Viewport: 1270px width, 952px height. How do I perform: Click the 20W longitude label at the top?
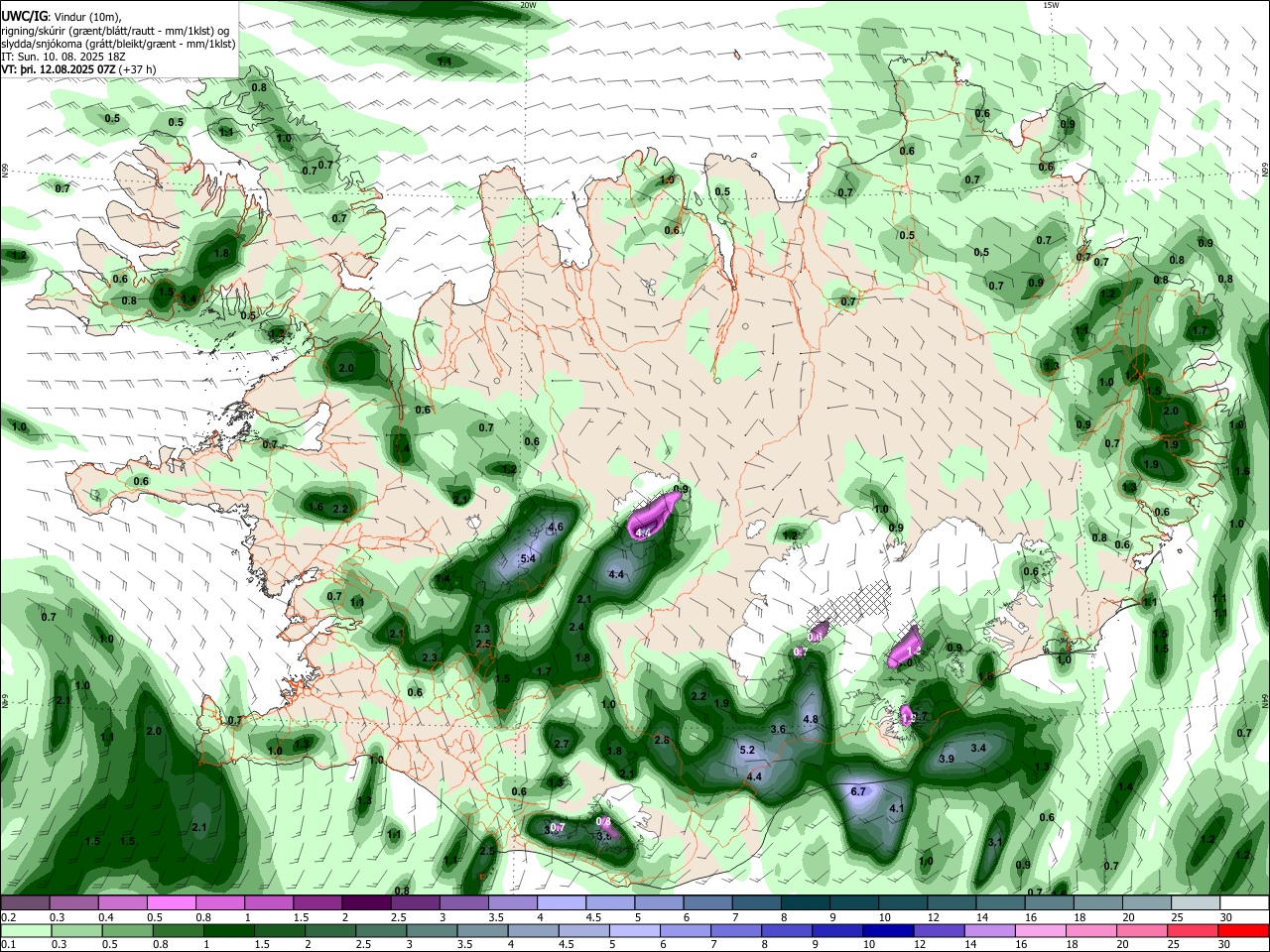pyautogui.click(x=528, y=5)
